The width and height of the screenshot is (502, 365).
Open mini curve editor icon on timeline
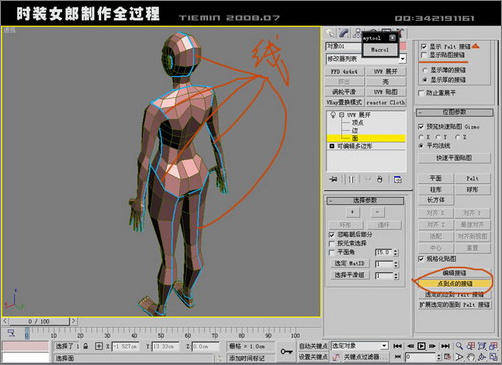pos(12,333)
